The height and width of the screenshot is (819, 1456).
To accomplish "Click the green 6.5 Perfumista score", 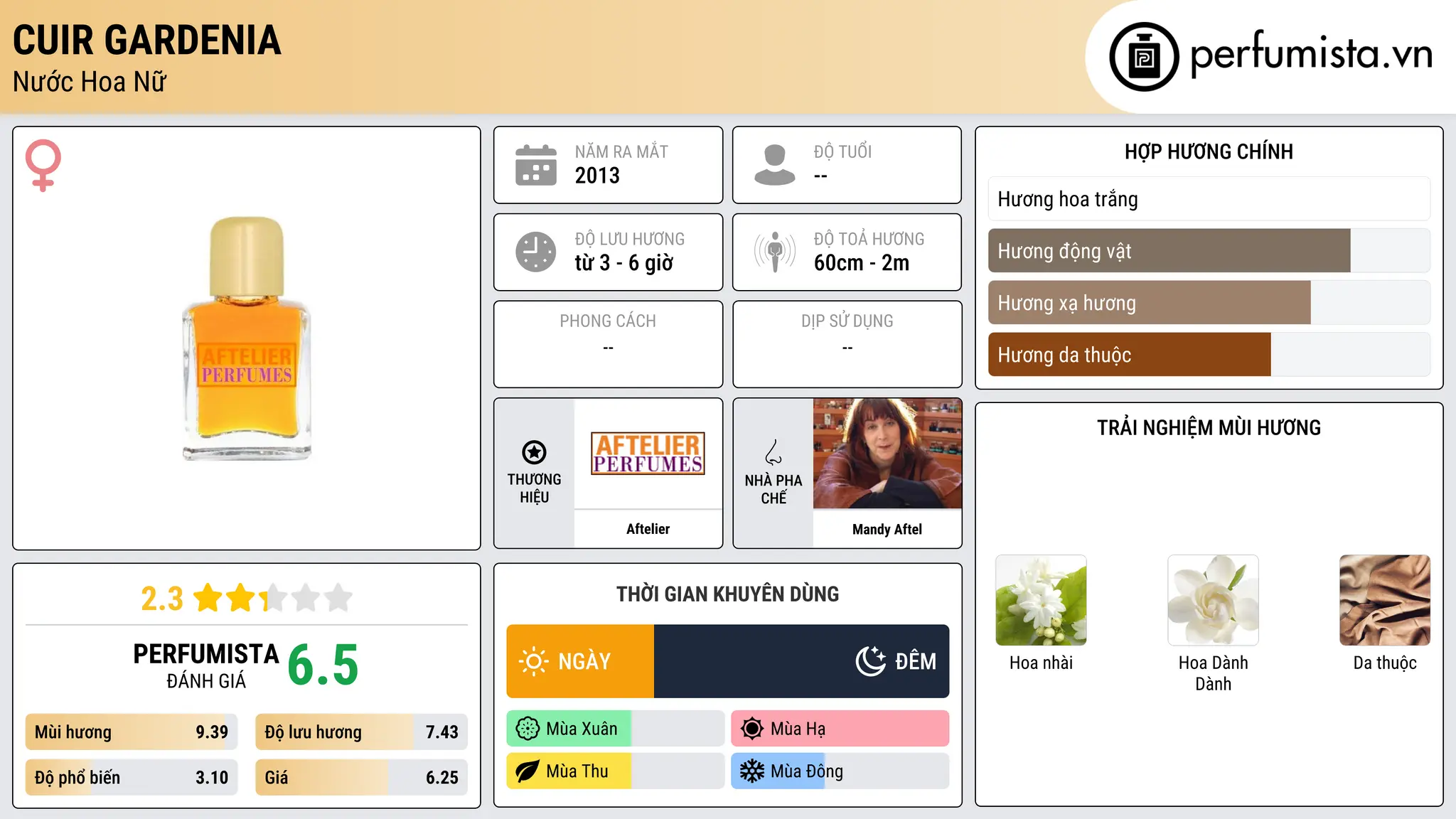I will click(x=323, y=665).
